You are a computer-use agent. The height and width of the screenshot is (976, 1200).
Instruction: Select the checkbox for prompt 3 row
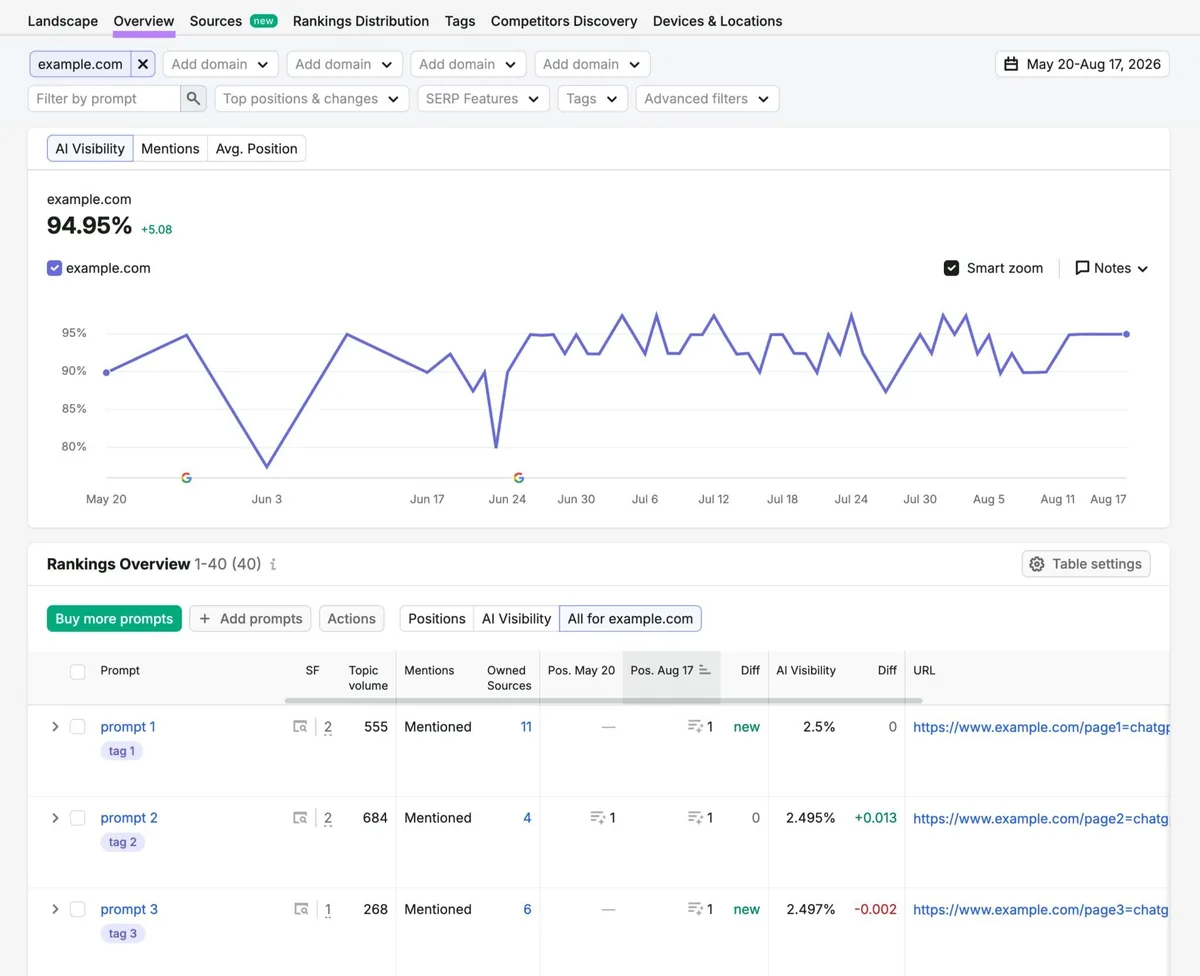pyautogui.click(x=77, y=909)
